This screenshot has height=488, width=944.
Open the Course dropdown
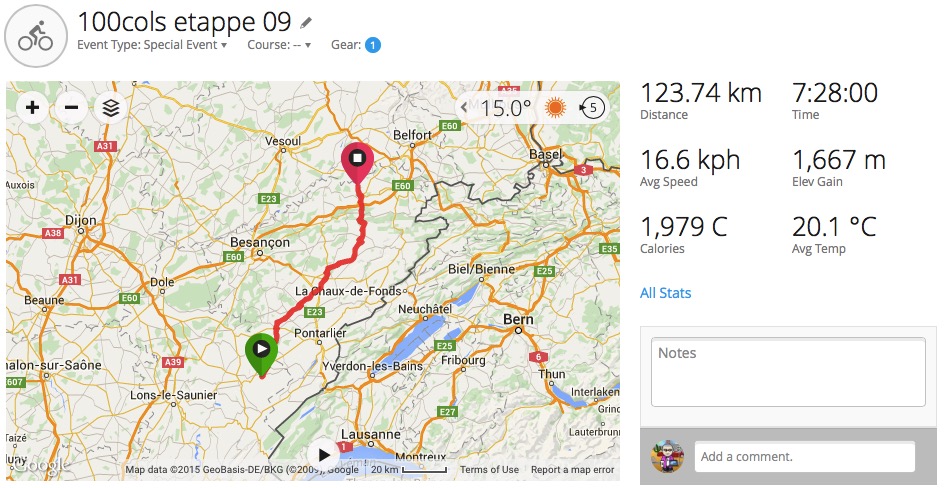279,45
